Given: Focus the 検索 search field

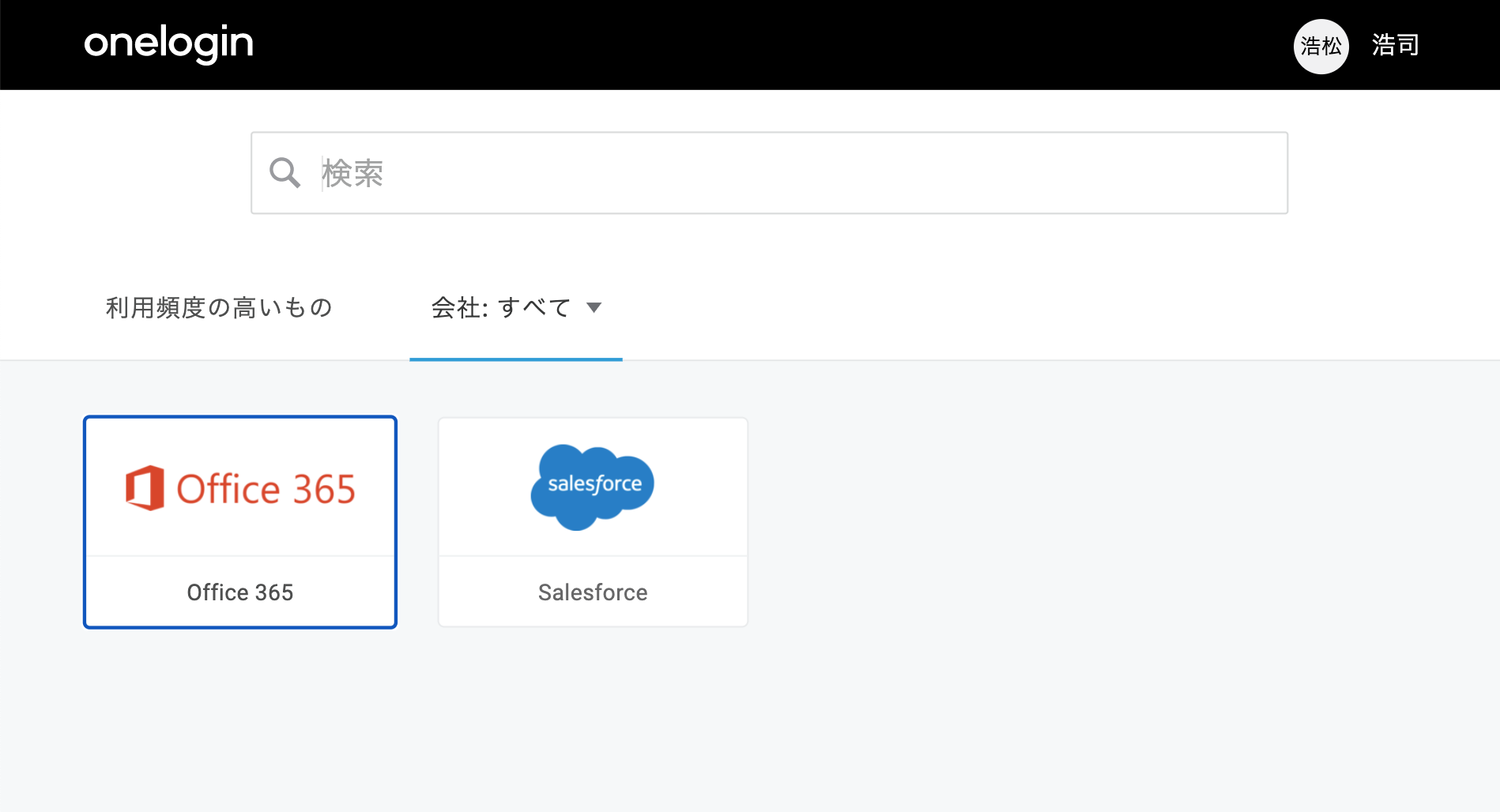Looking at the screenshot, I should tap(769, 172).
